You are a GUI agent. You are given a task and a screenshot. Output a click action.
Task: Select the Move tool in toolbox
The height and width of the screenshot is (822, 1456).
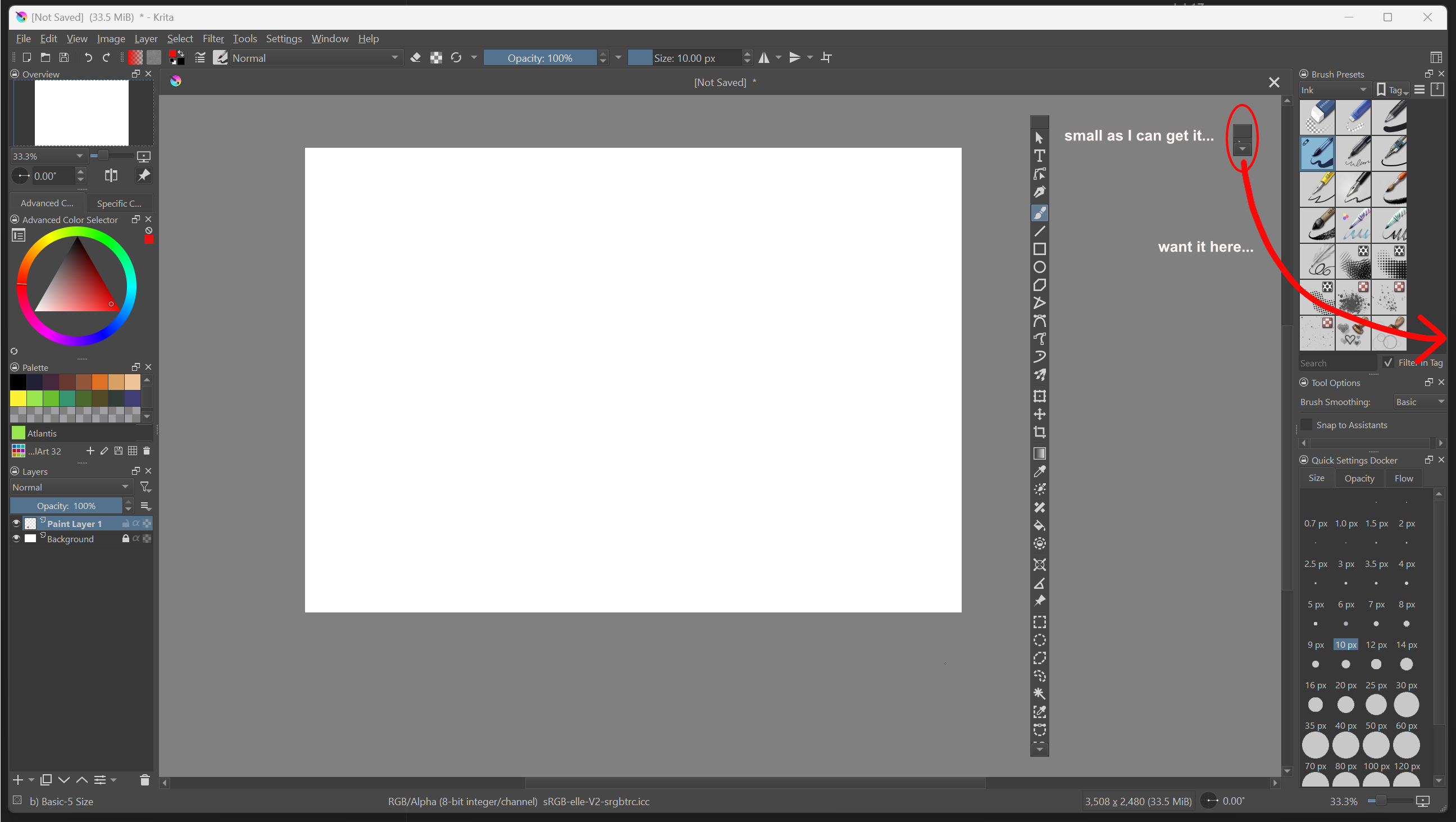[1039, 415]
